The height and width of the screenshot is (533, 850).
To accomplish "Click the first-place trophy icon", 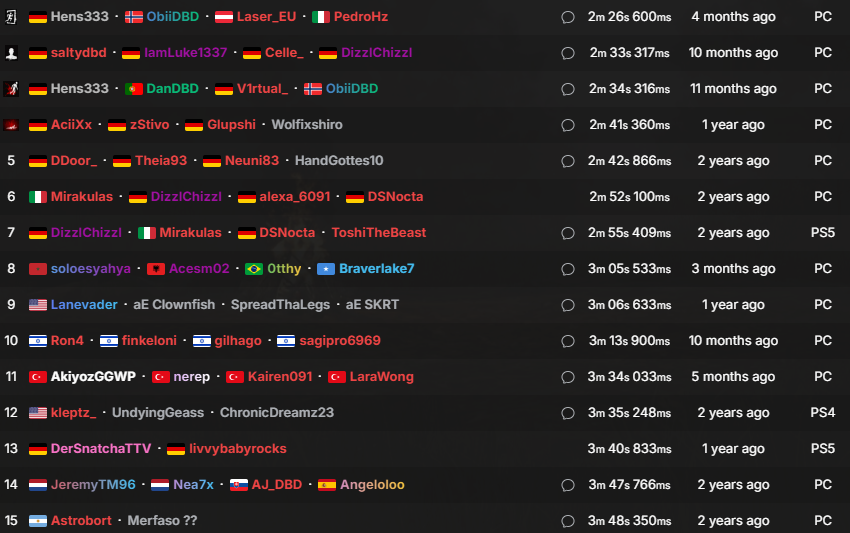I will click(x=11, y=17).
